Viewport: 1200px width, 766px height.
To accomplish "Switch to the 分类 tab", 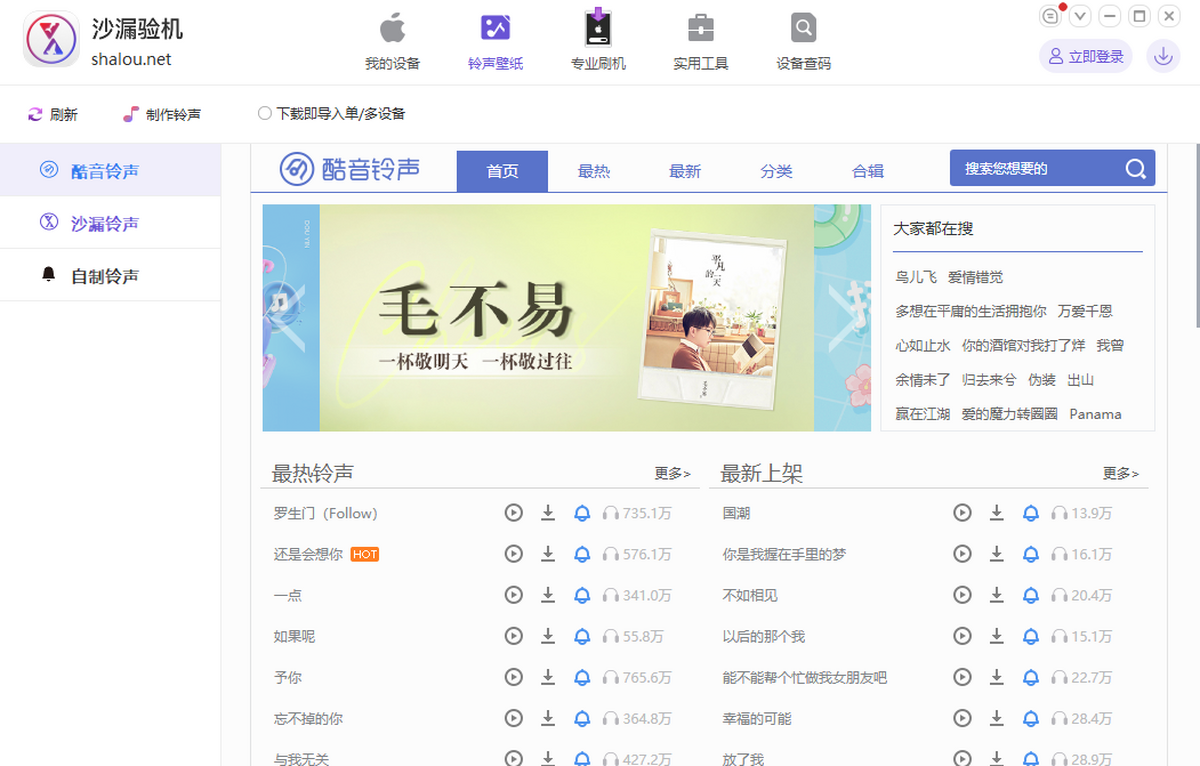I will pos(776,171).
